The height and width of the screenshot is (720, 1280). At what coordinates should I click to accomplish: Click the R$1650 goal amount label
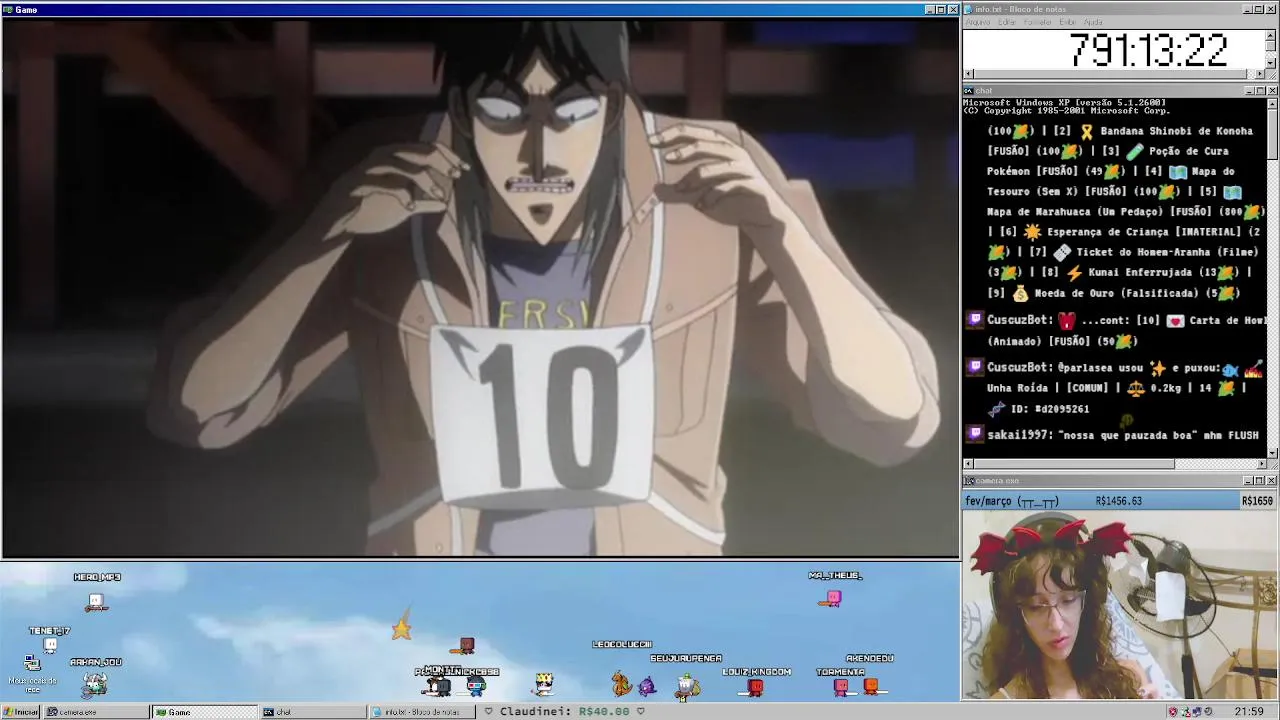point(1257,501)
